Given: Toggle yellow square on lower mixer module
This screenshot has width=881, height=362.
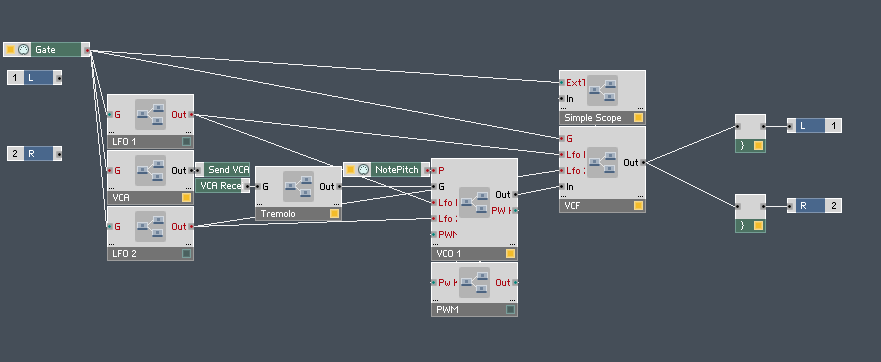Looking at the screenshot, I should (758, 226).
